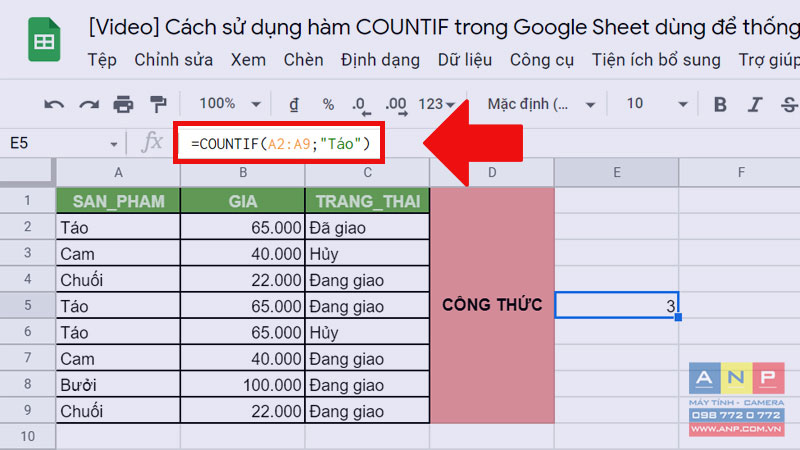Viewport: 800px width, 450px height.
Task: Open the Mặc định font dropdown
Action: point(541,104)
